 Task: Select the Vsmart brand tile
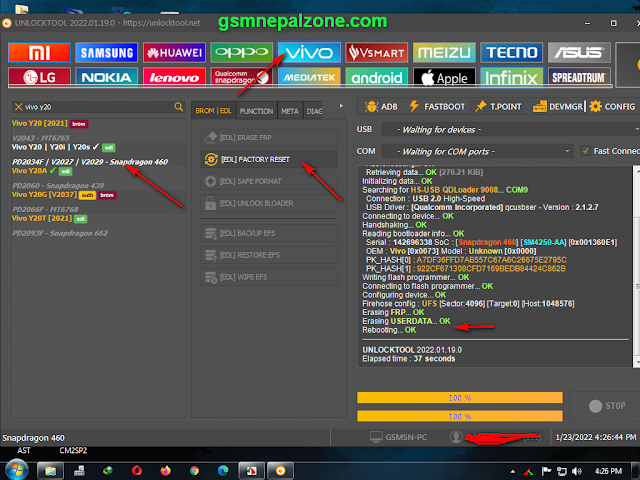coord(377,53)
